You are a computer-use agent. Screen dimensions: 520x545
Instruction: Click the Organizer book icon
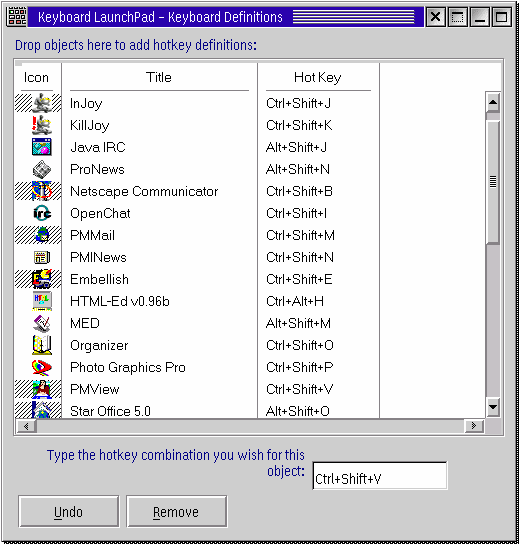pyautogui.click(x=42, y=345)
